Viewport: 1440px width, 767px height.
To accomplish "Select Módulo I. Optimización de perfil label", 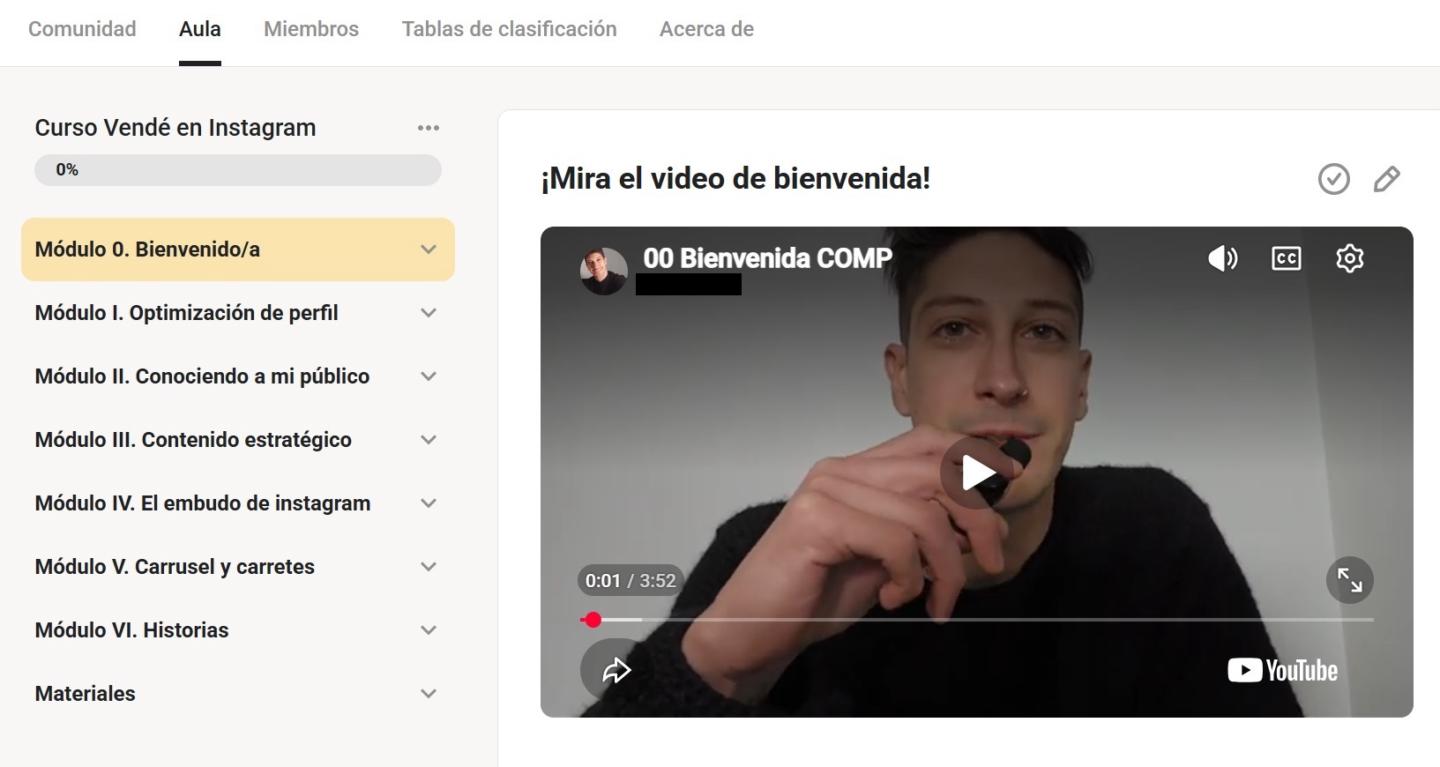I will (186, 313).
